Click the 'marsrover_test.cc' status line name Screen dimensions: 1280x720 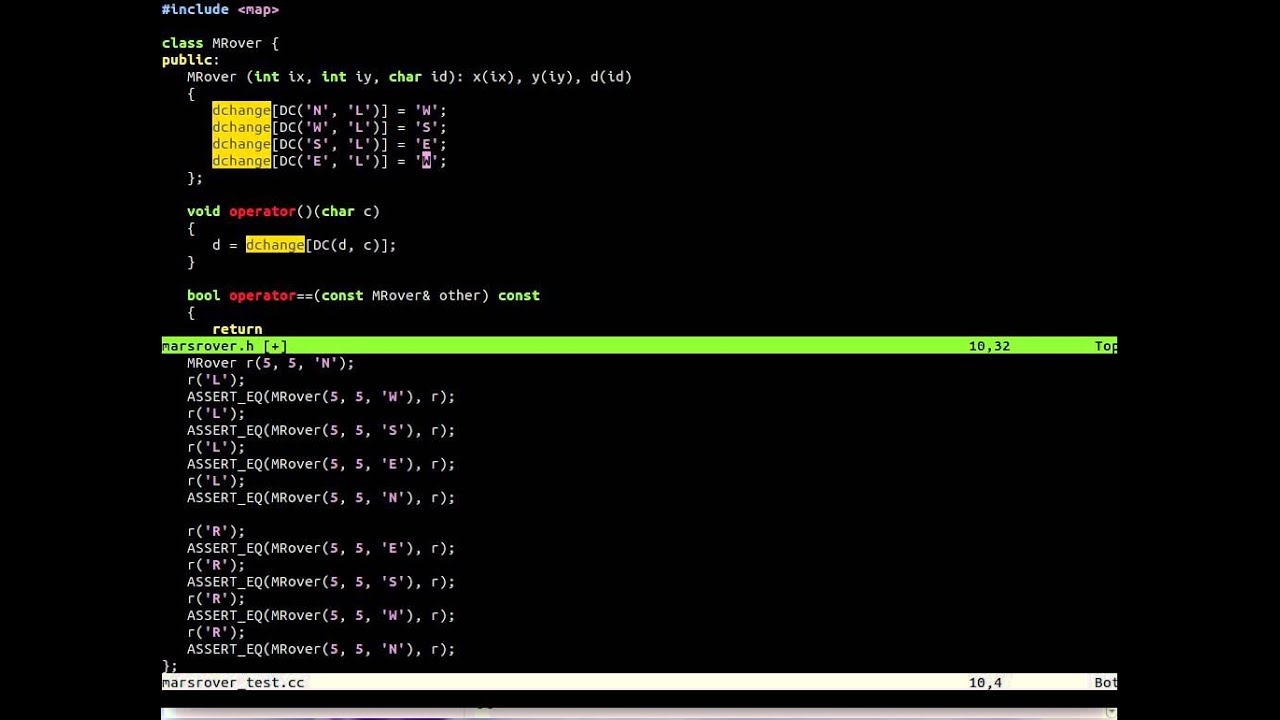[233, 682]
